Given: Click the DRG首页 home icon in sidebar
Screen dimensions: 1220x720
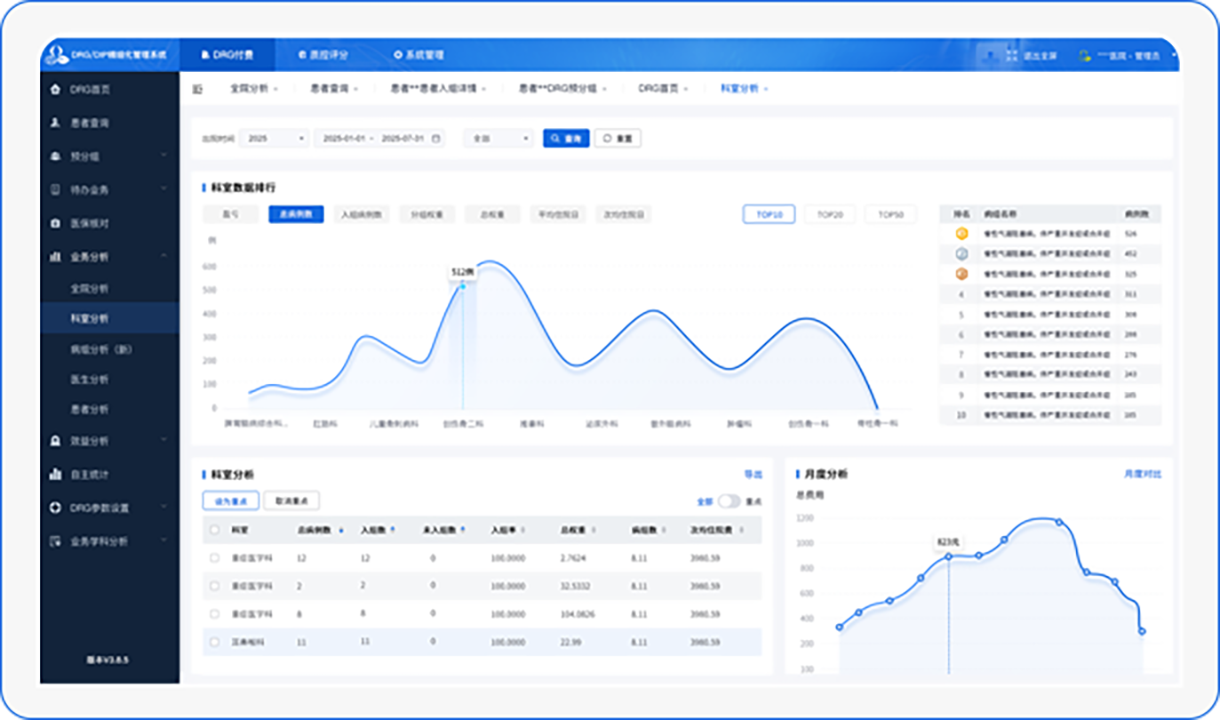Looking at the screenshot, I should tap(55, 89).
